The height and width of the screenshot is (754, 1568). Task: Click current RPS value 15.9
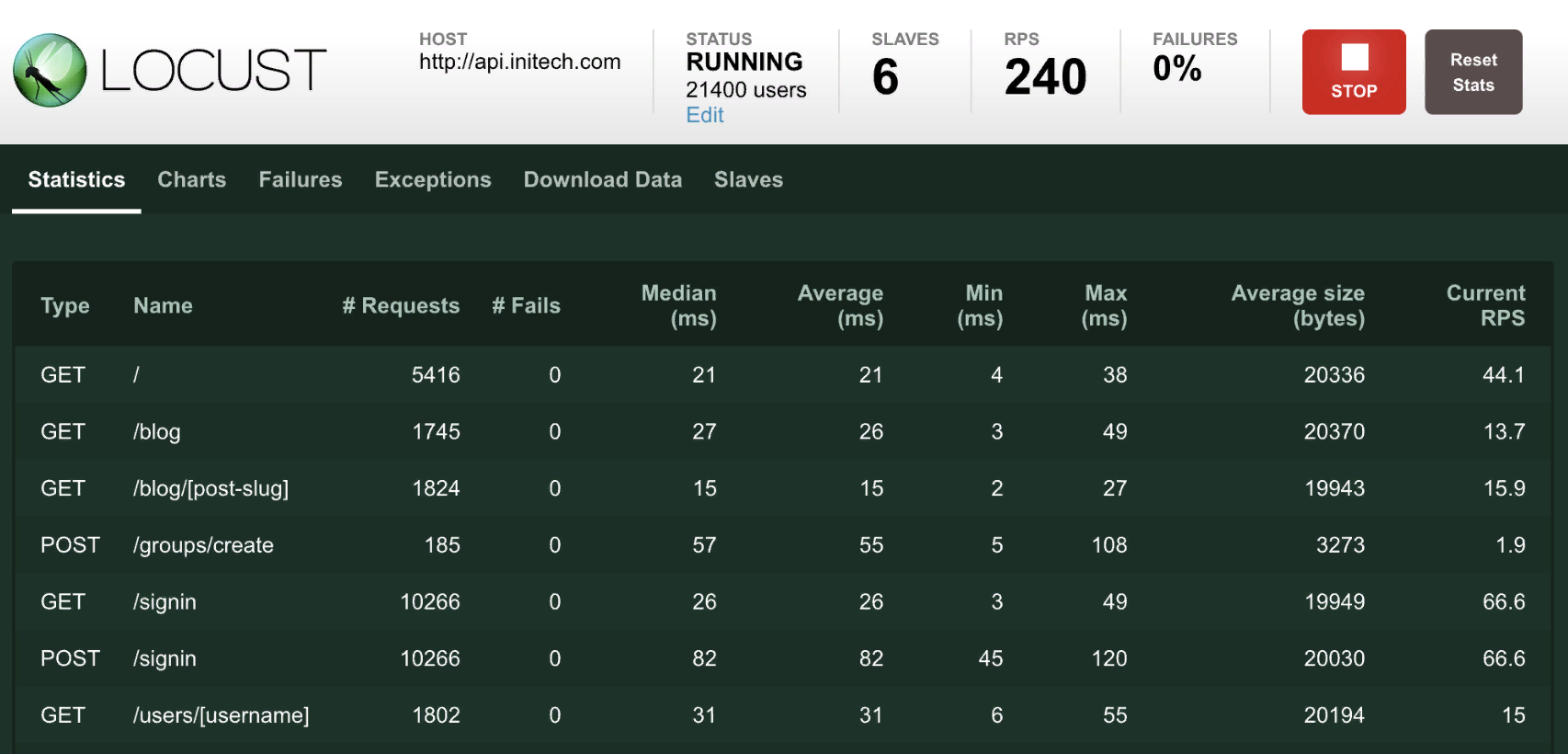tap(1504, 488)
